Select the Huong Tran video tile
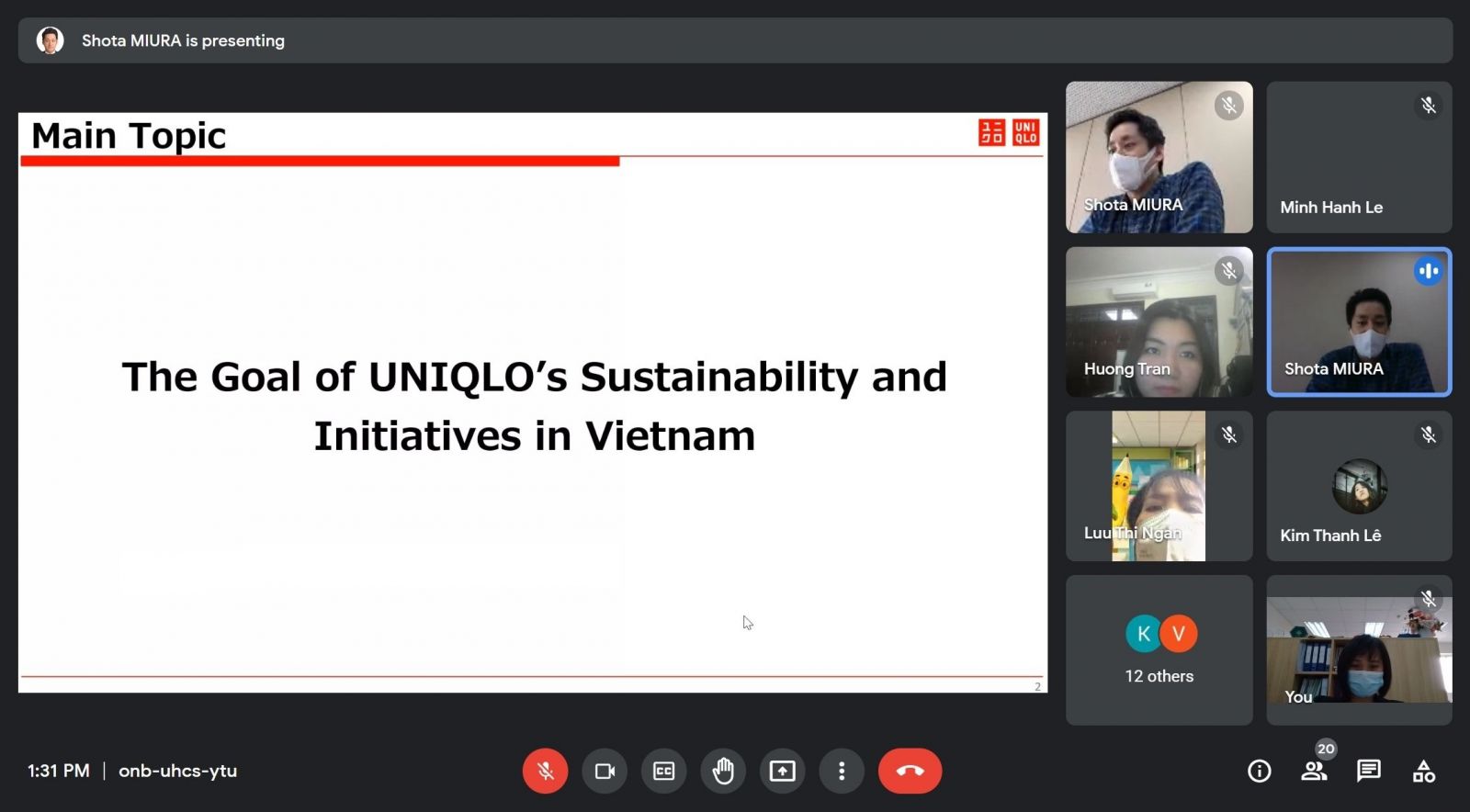 tap(1159, 321)
